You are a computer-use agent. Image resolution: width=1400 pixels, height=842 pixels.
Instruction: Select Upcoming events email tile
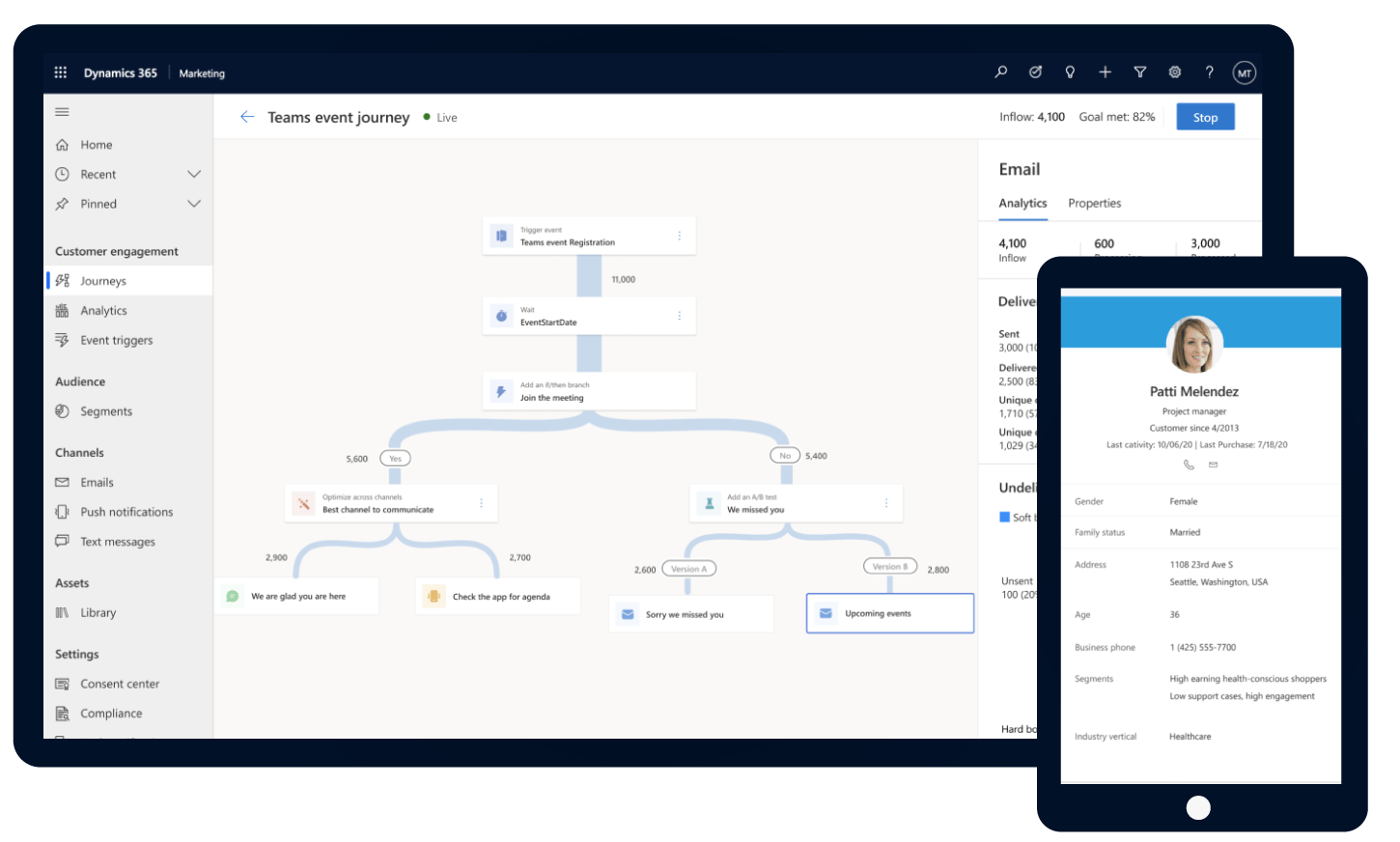click(x=890, y=613)
